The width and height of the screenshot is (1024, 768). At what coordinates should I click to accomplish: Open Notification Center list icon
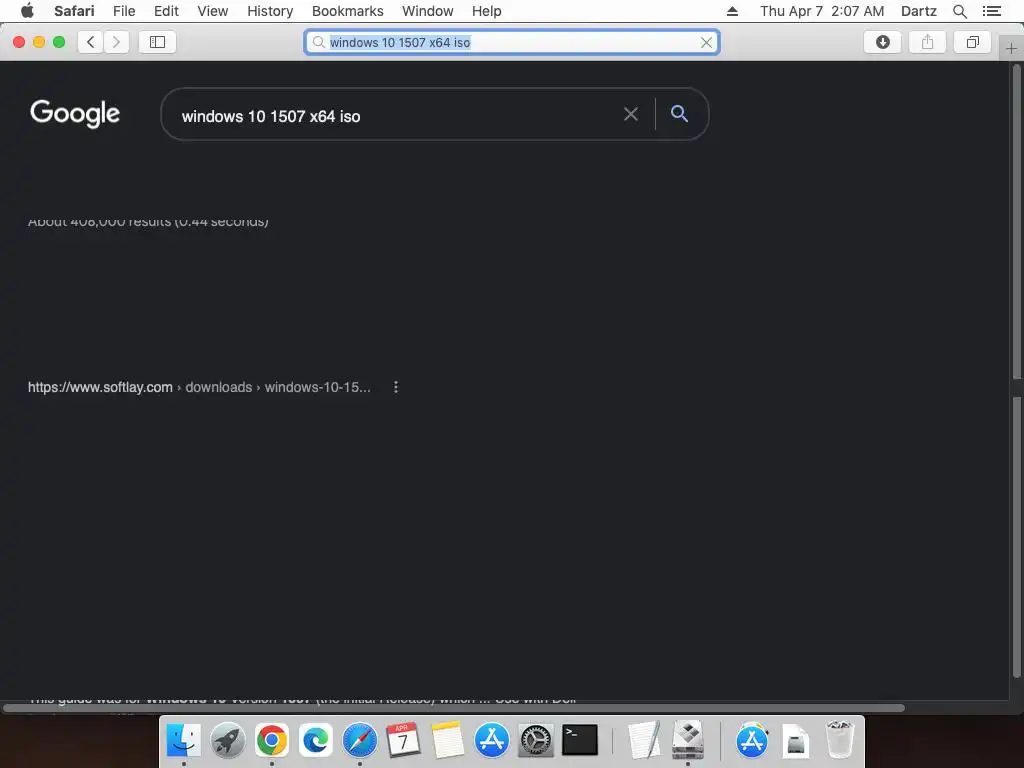point(991,11)
